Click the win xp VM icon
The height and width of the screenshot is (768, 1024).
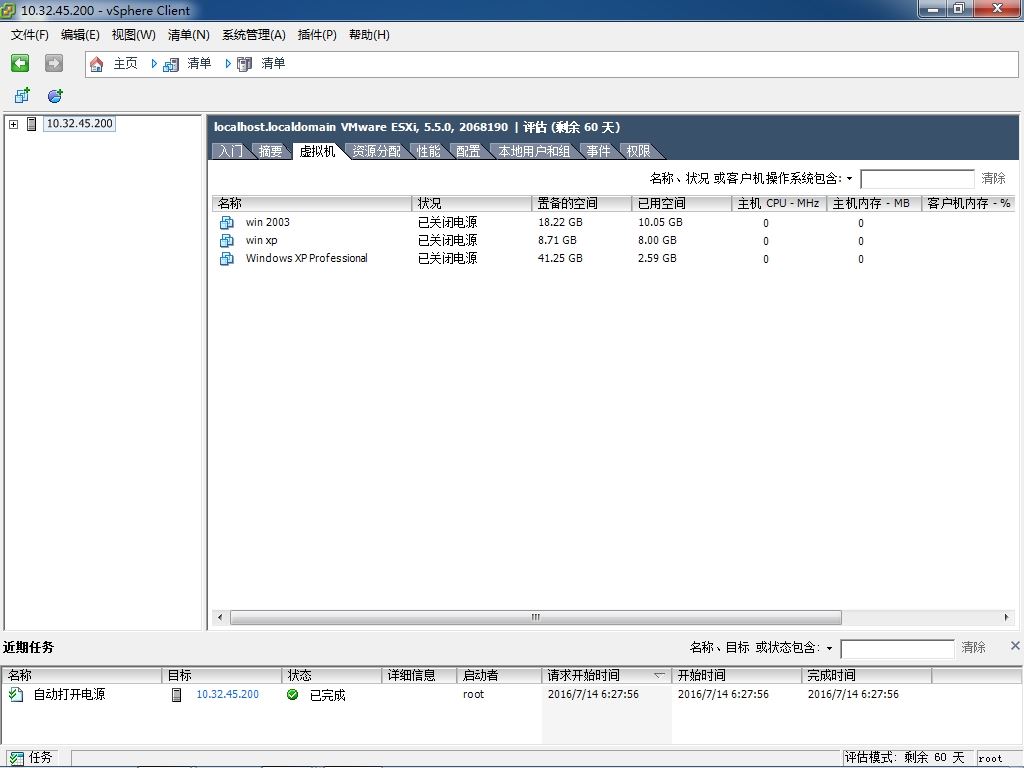pos(227,241)
